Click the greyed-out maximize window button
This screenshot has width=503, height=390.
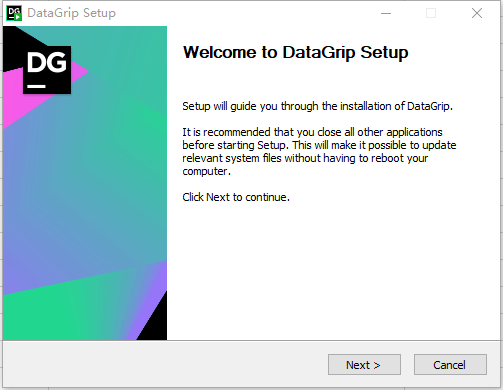(x=431, y=13)
